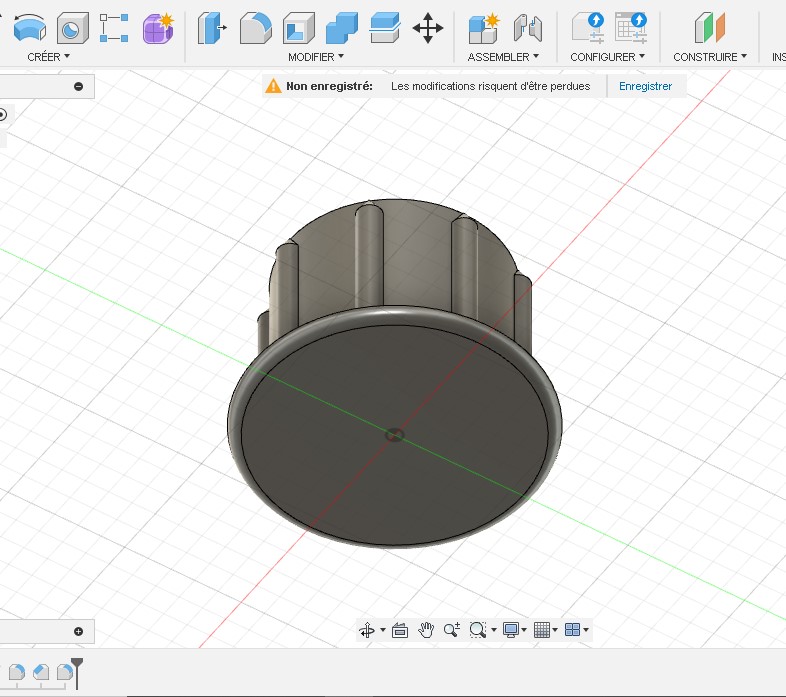Activate the Move/Copy arrows tool

click(x=428, y=28)
